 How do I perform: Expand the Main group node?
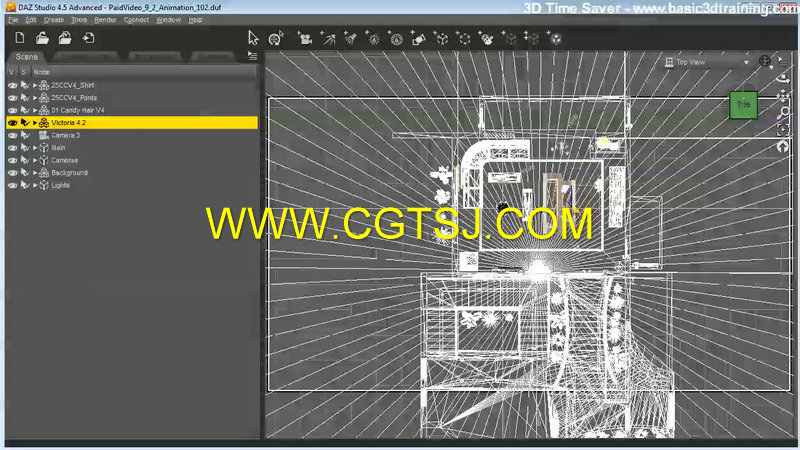(35, 148)
